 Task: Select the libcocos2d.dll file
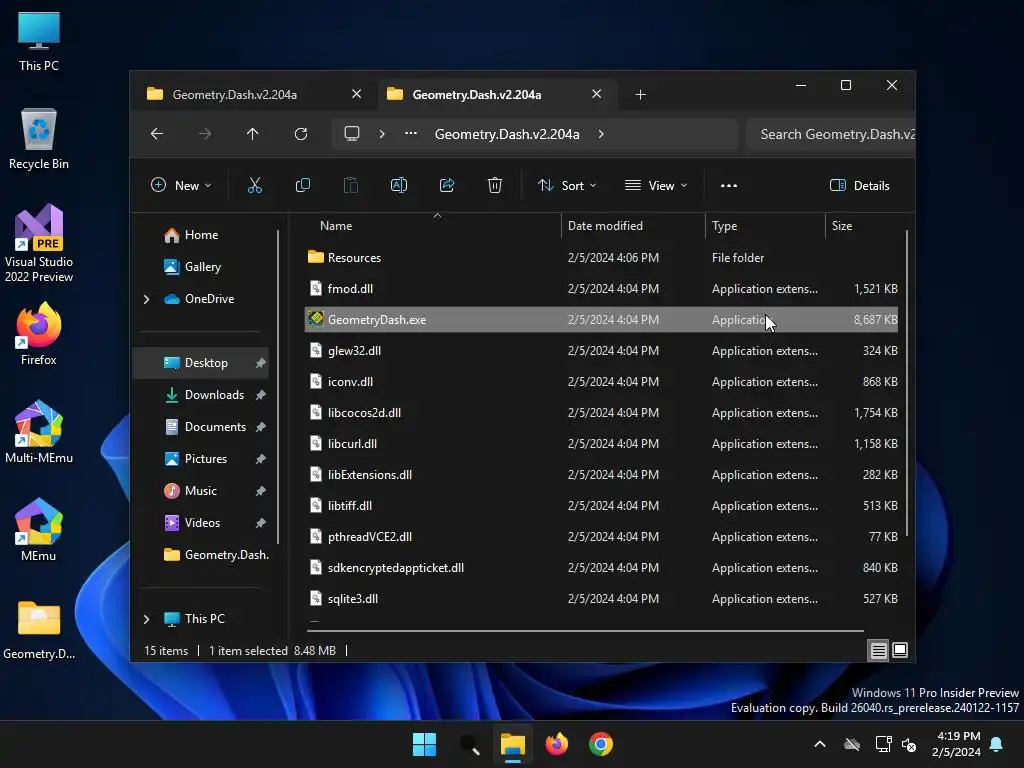coord(601,413)
